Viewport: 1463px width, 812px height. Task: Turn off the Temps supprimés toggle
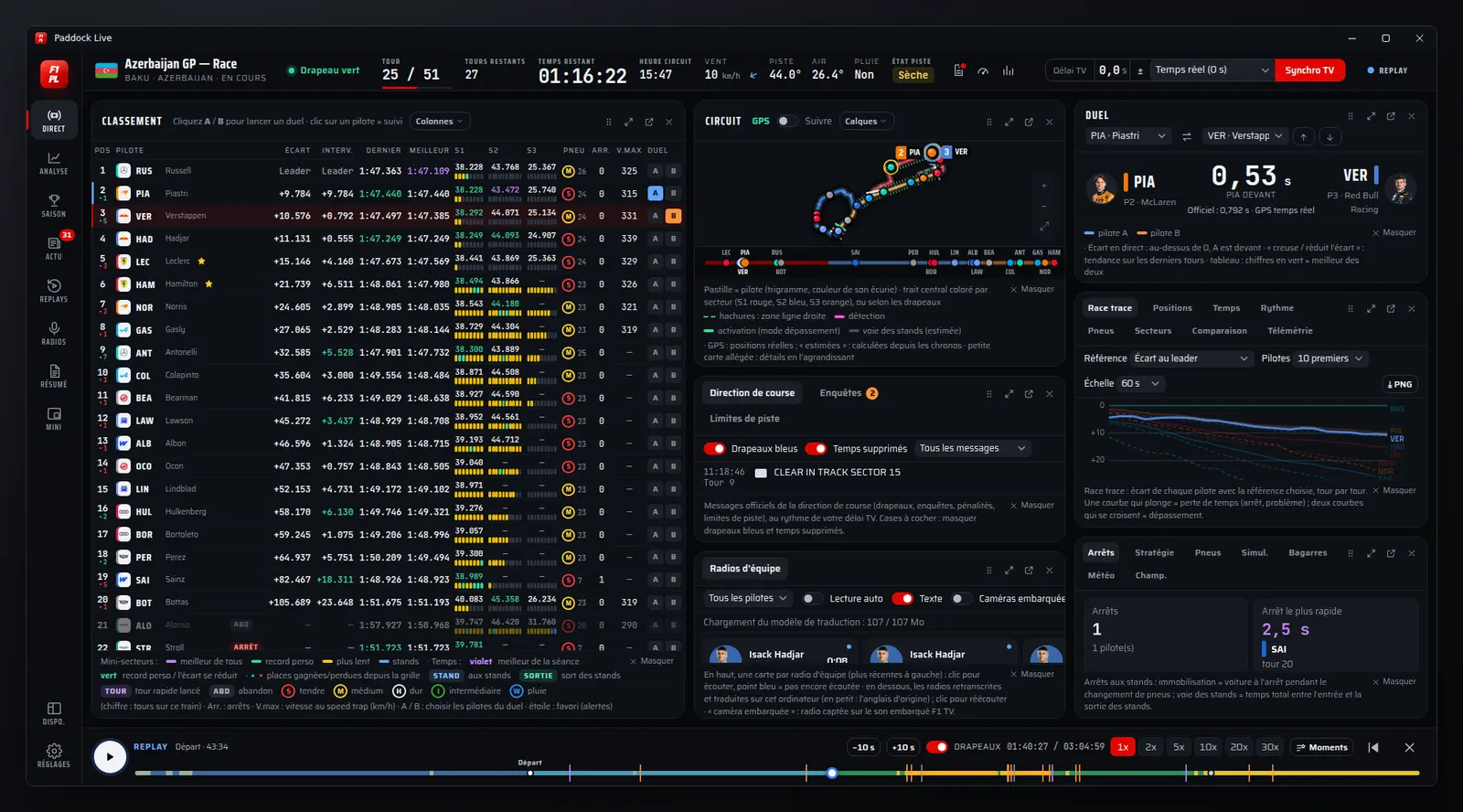[x=816, y=449]
